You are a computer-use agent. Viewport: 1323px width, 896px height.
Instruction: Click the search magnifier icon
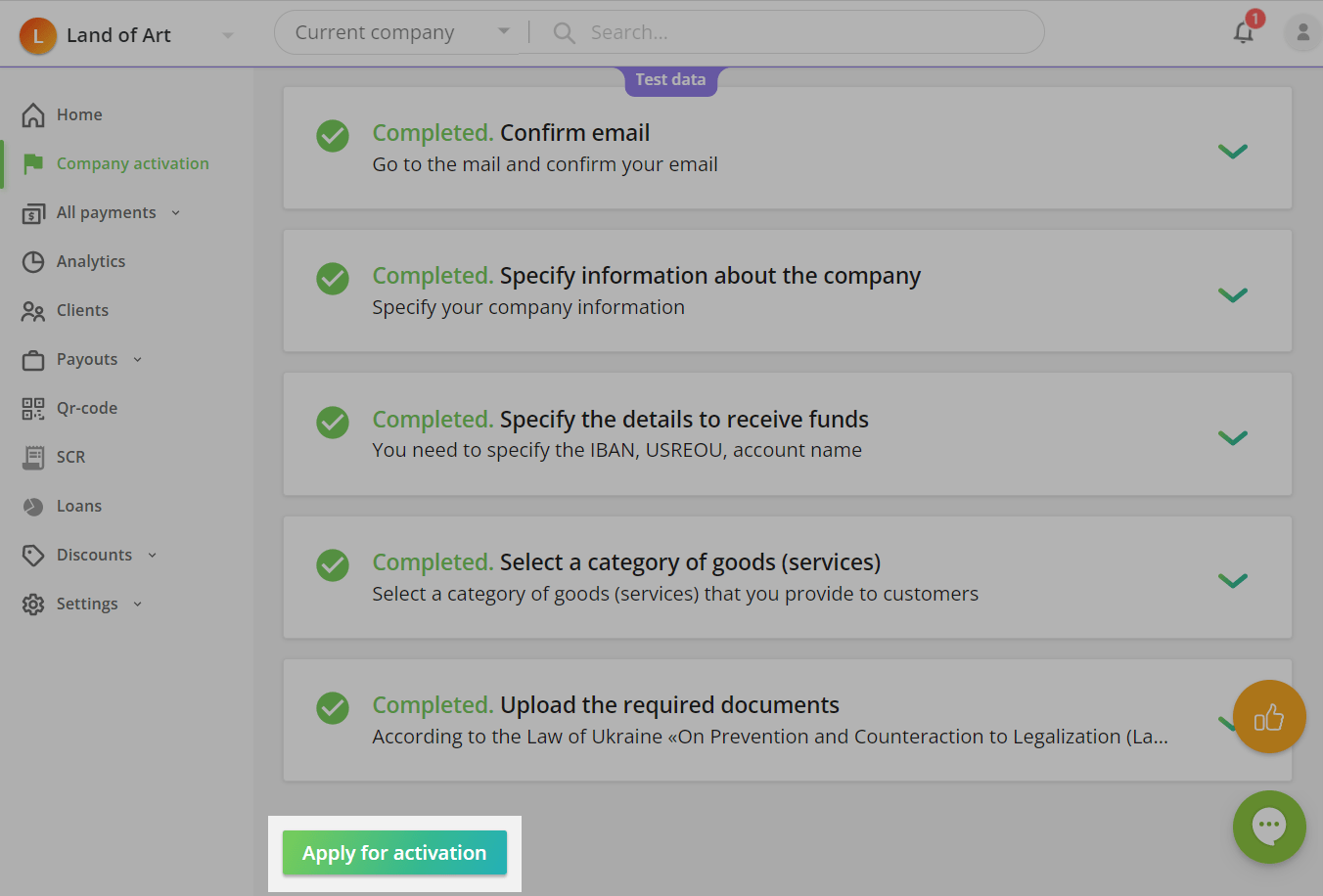pyautogui.click(x=564, y=33)
